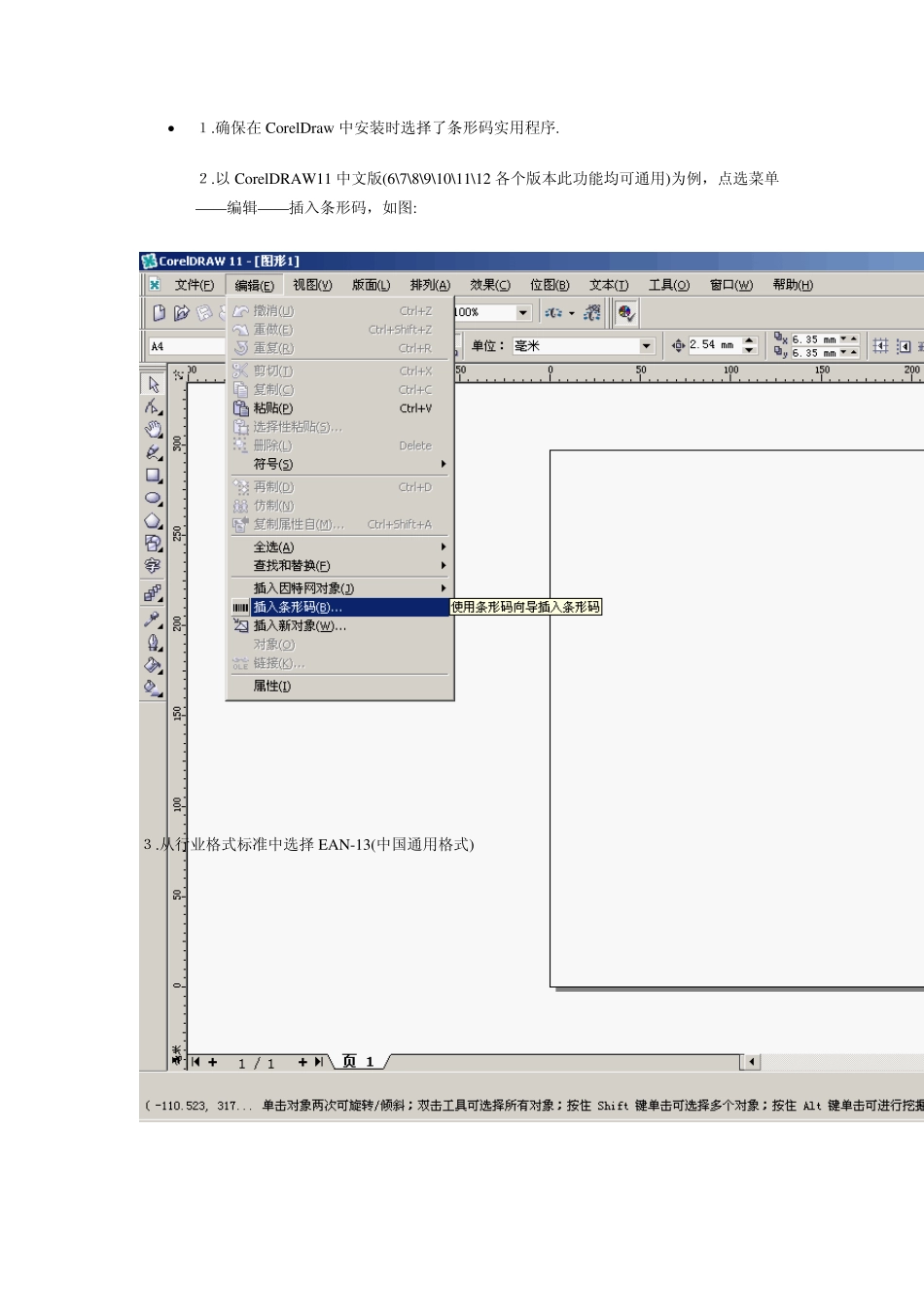The width and height of the screenshot is (924, 1307).
Task: Select the Ellipse tool
Action: coord(154,498)
